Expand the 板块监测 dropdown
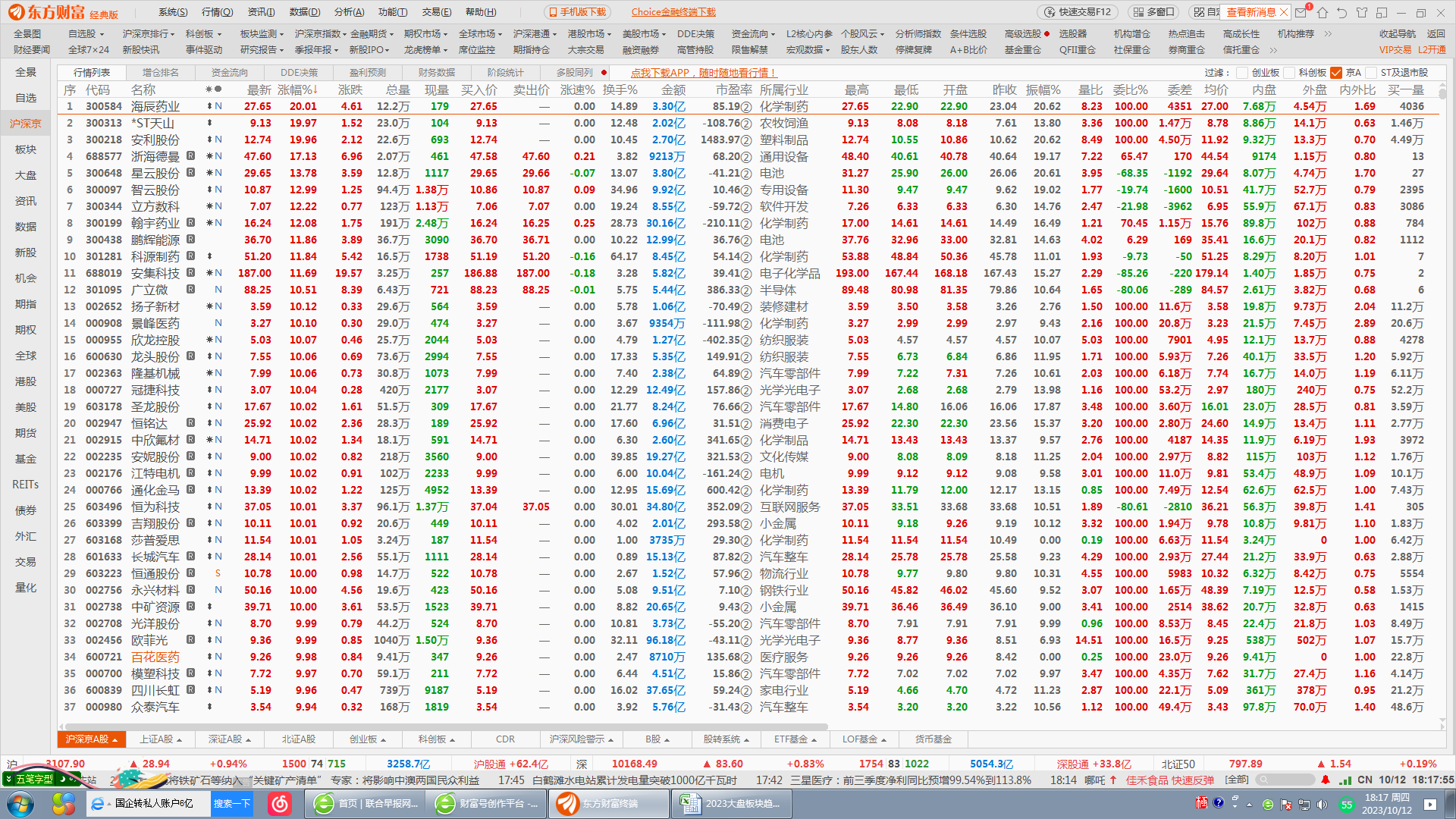Viewport: 1456px width, 819px height. (x=262, y=34)
